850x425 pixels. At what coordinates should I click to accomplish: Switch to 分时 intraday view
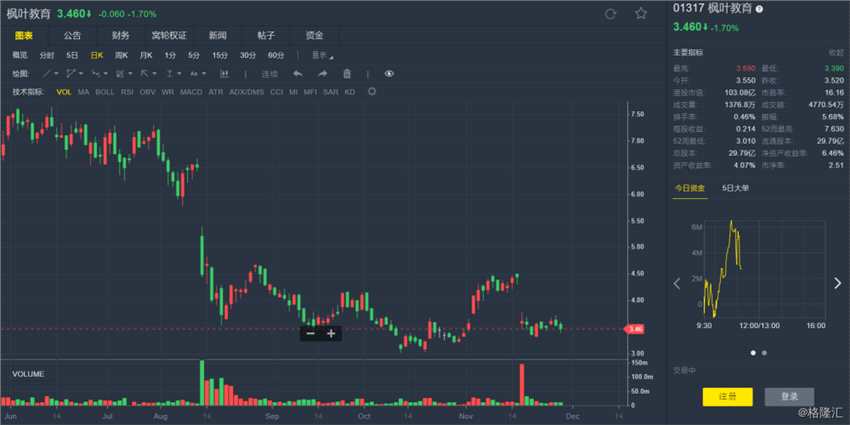(x=47, y=55)
